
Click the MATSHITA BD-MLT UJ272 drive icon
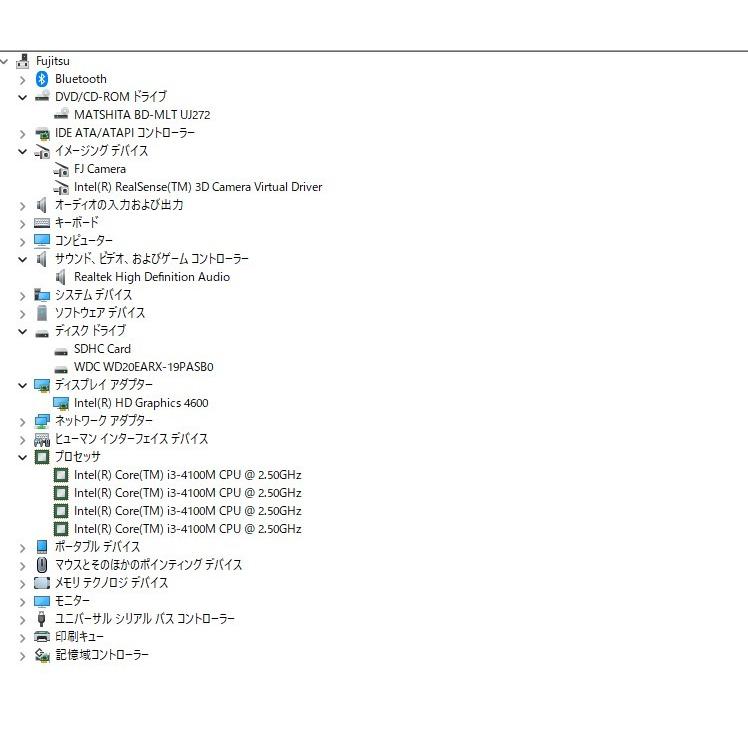click(61, 115)
